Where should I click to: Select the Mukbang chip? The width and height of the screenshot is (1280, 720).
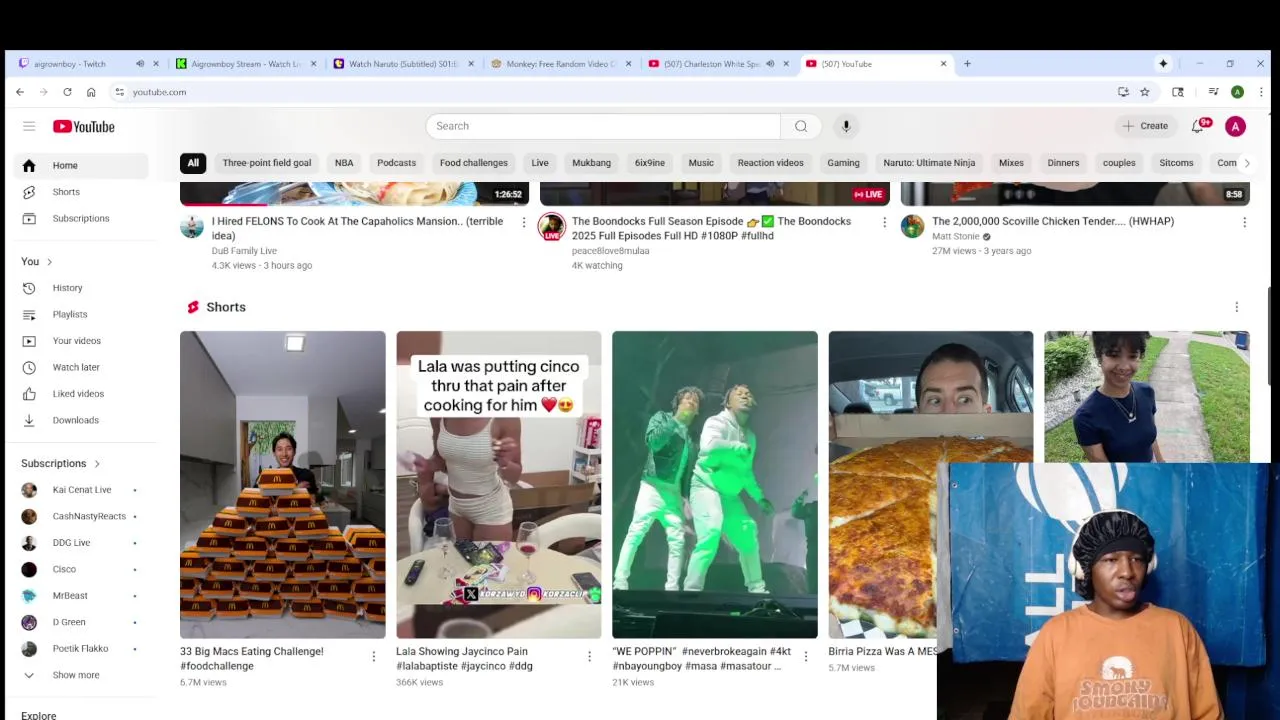click(x=591, y=163)
